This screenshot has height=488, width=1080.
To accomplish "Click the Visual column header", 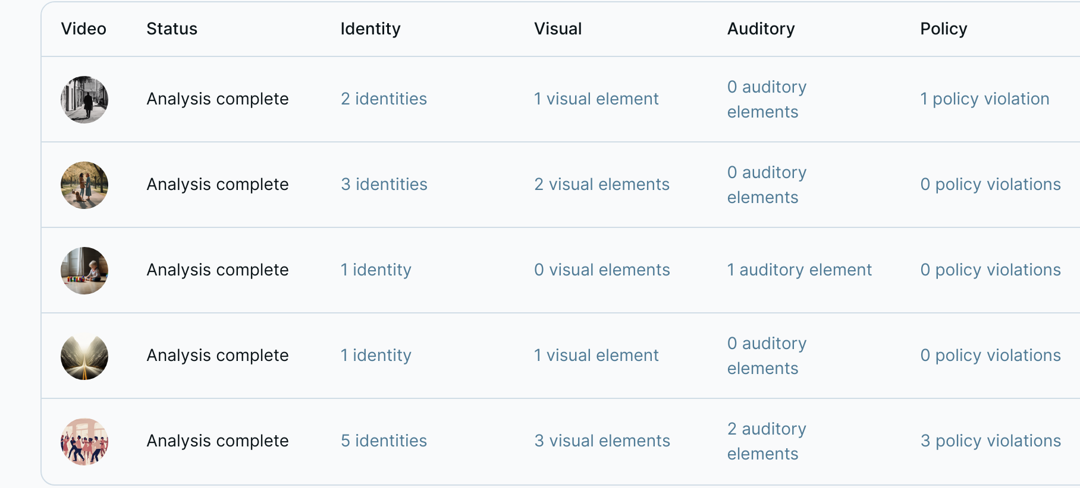I will coord(558,29).
